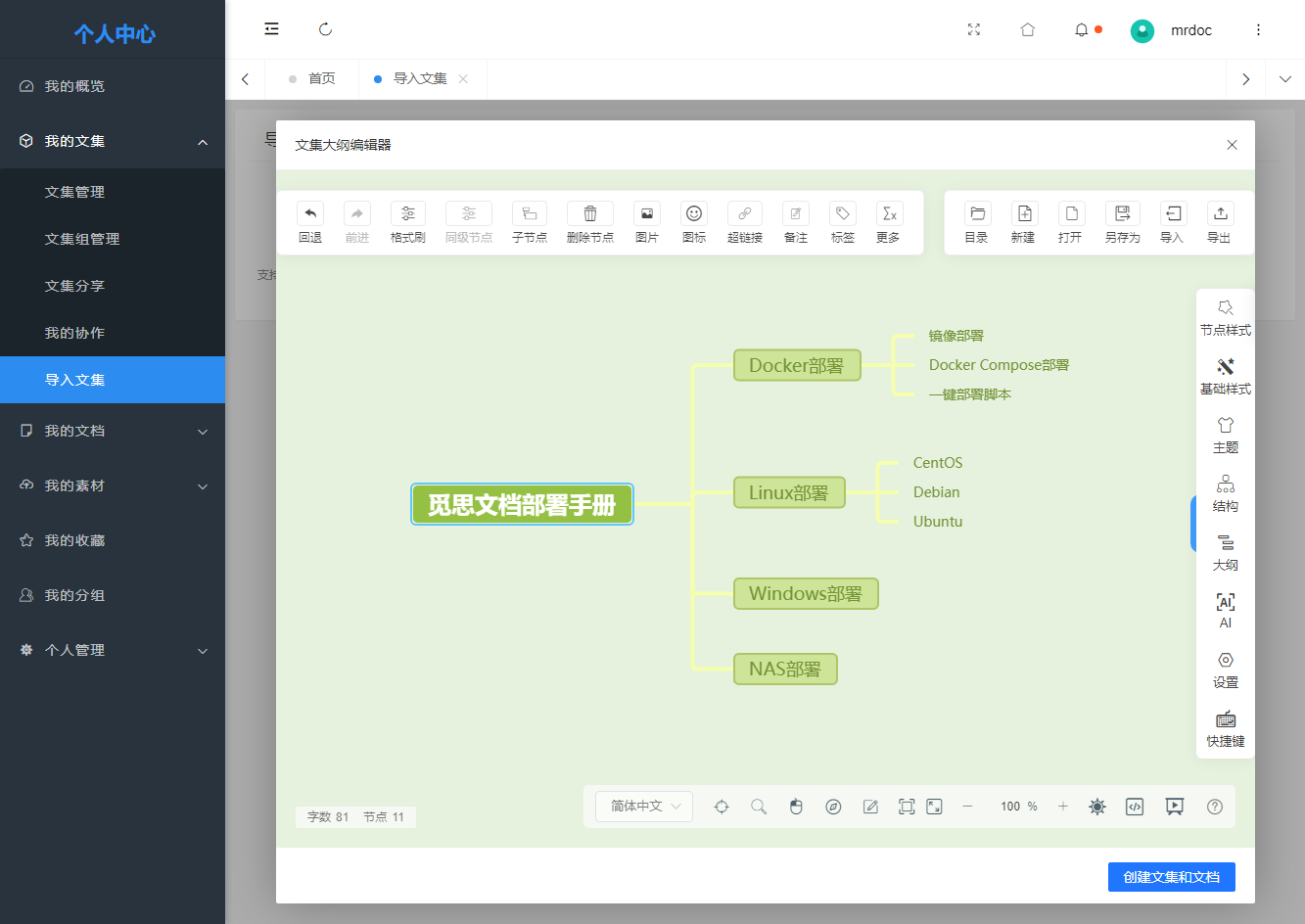The height and width of the screenshot is (924, 1305).
Task: Click the 创建文集和文档 button
Action: click(1171, 877)
